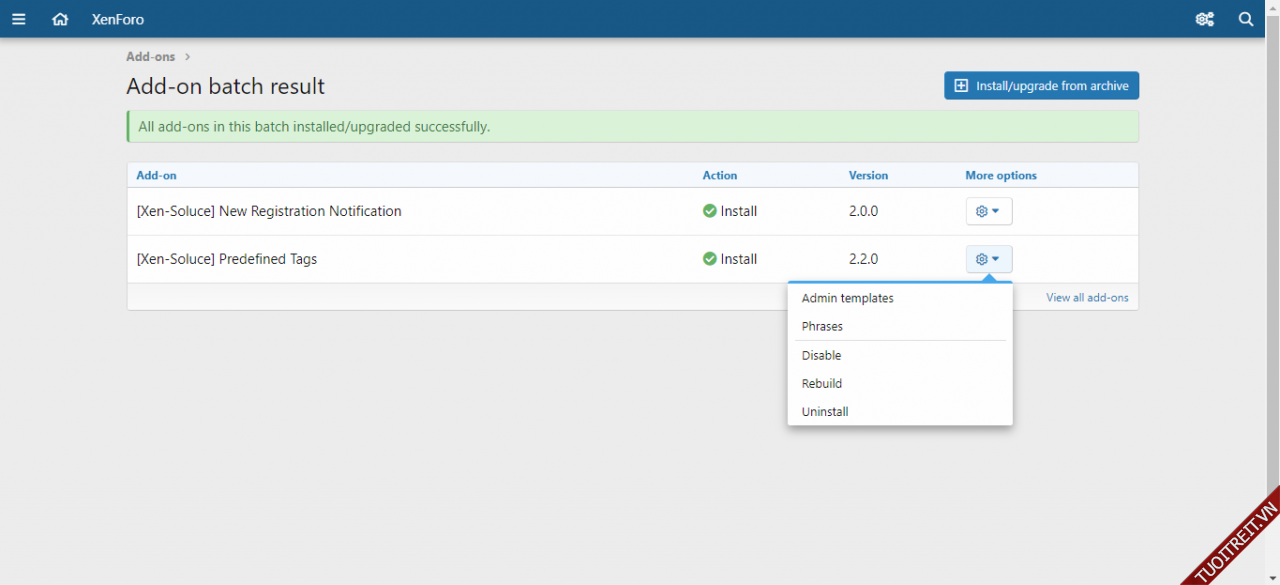
Task: Click the [Xen-Soluce] New Registration Notification row
Action: (x=269, y=211)
